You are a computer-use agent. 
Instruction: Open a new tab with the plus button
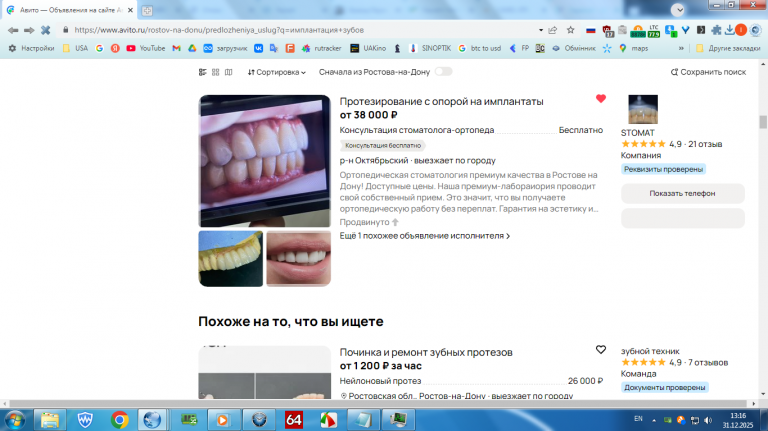pyautogui.click(x=147, y=10)
